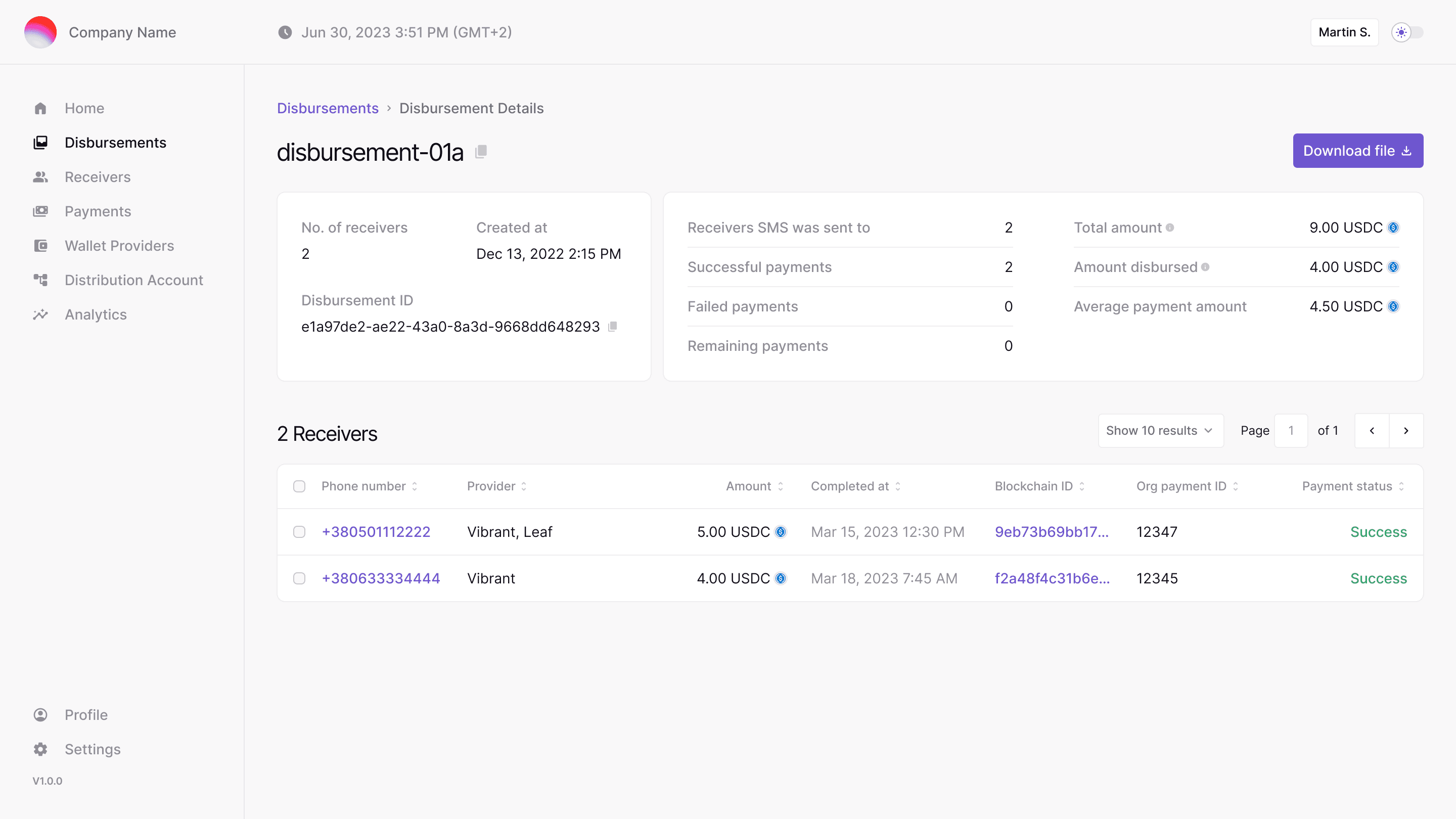Click the V1.0.0 version label
The width and height of the screenshot is (1456, 819).
coord(48,781)
